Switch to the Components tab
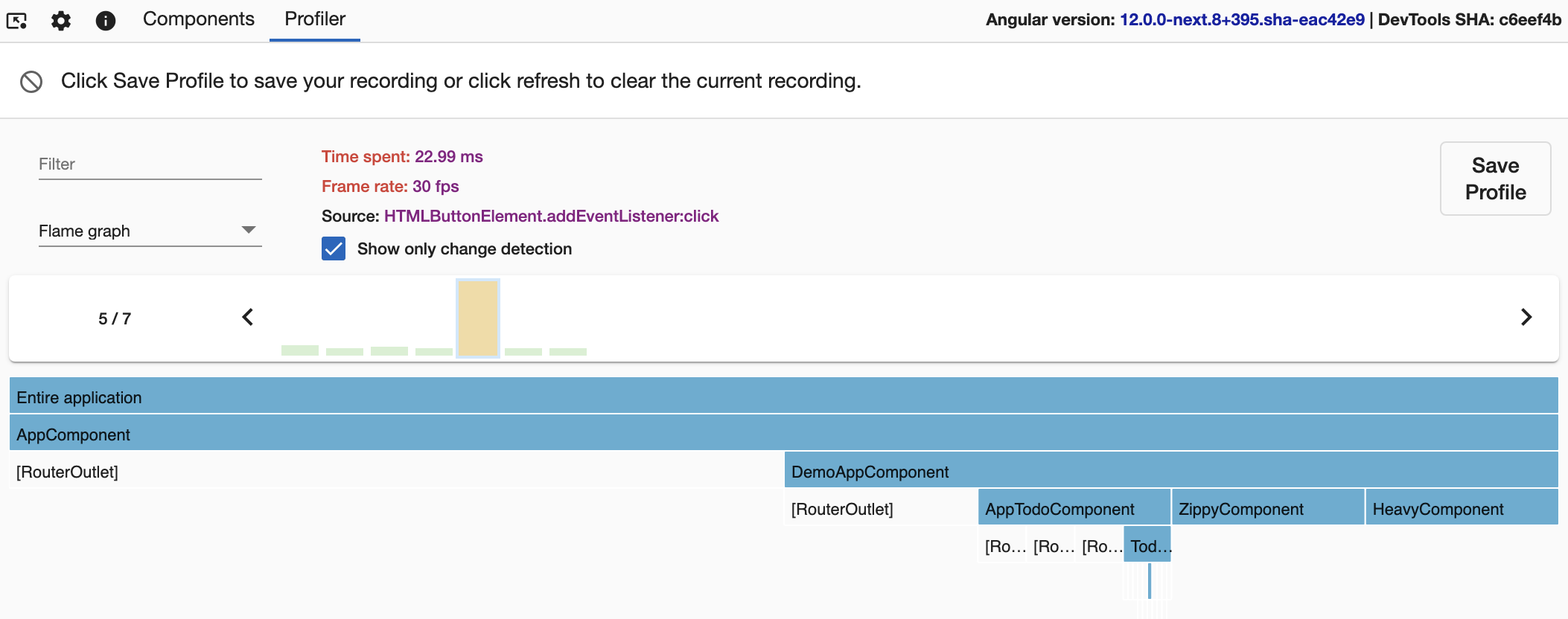 tap(198, 19)
